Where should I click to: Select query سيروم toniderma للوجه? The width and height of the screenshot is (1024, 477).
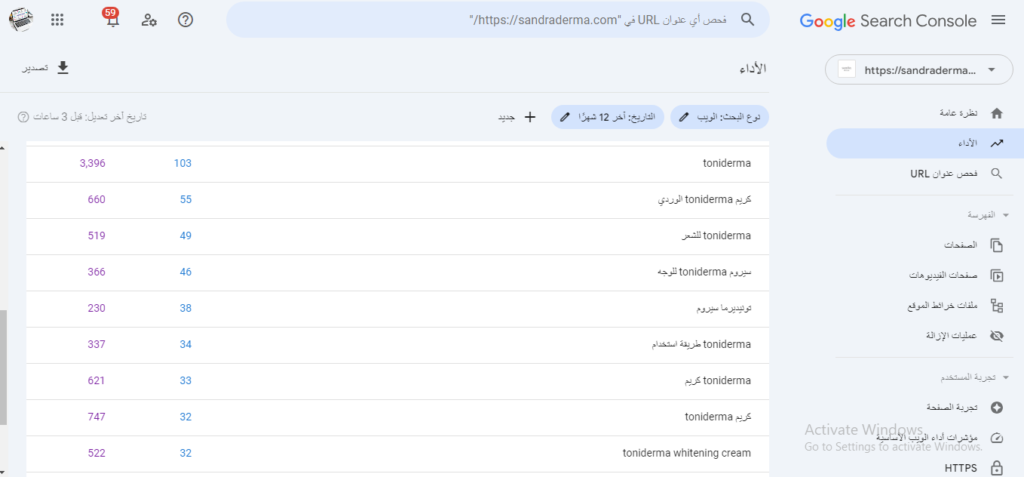pyautogui.click(x=397, y=272)
